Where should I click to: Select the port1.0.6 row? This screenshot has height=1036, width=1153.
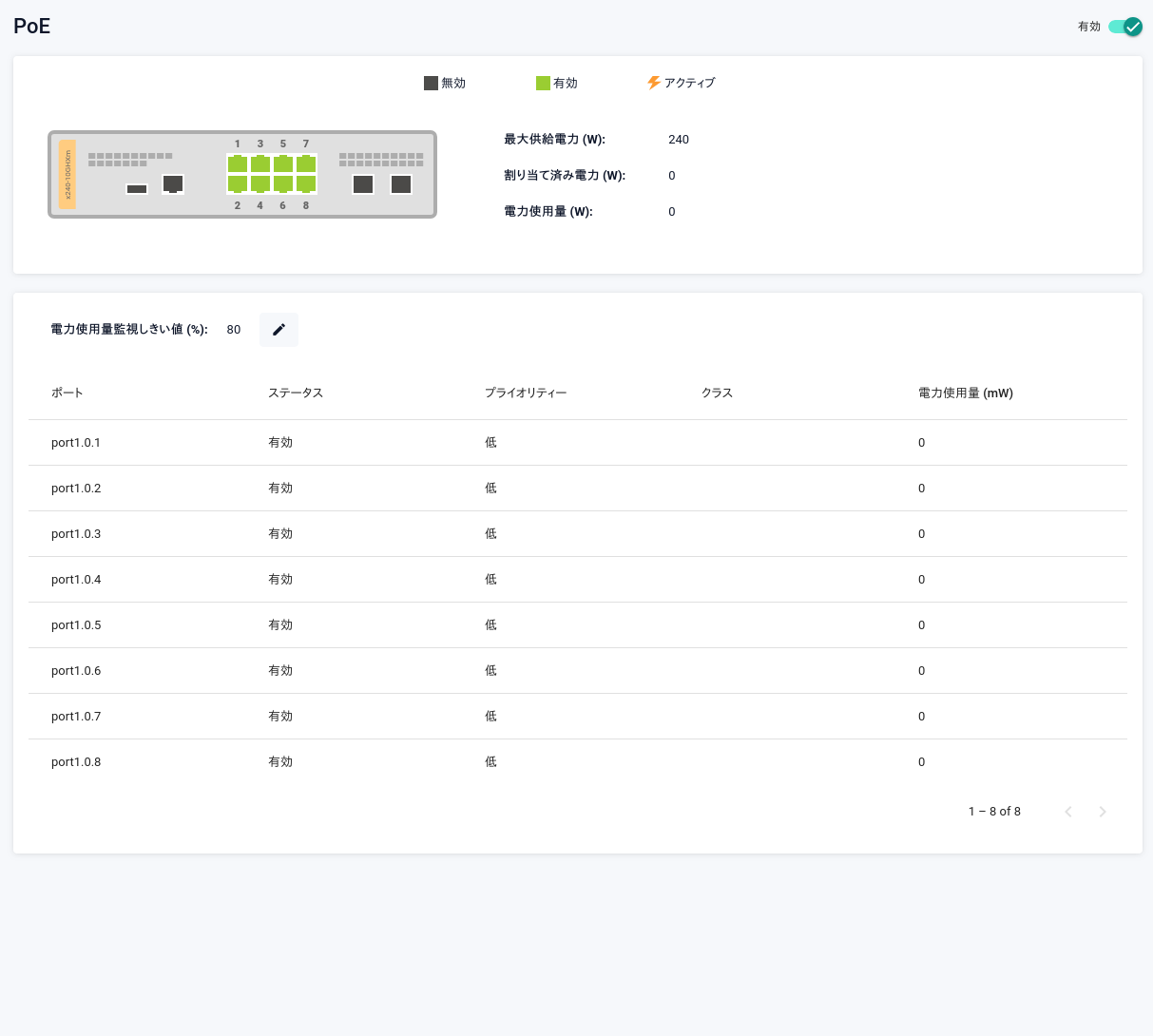click(578, 671)
